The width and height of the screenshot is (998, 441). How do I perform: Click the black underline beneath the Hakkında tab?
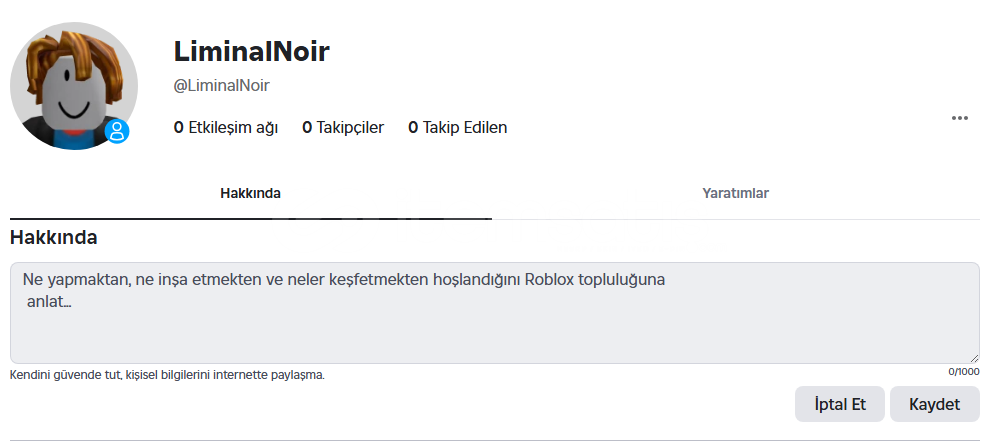(250, 218)
